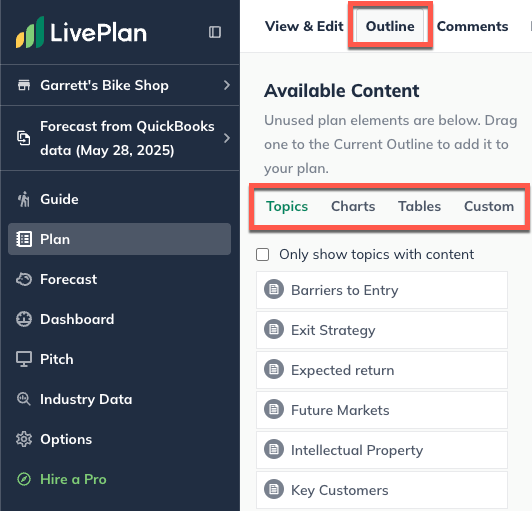Switch to the Charts tab
The image size is (532, 511).
tap(353, 206)
